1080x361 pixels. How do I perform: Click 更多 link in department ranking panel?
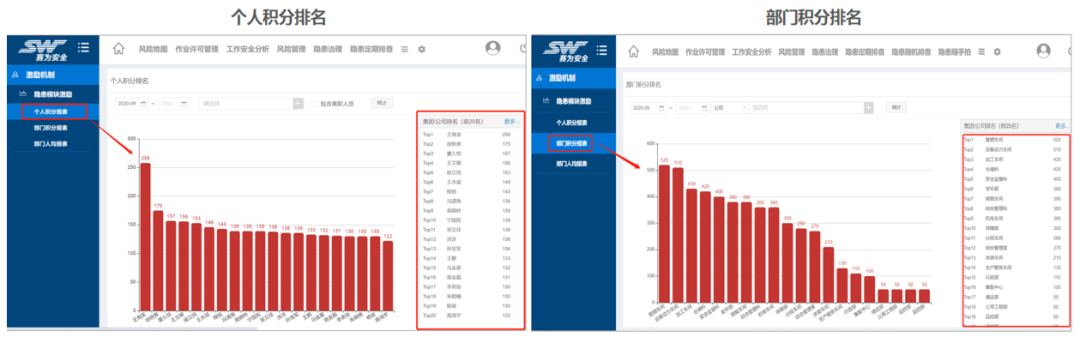tap(1062, 126)
